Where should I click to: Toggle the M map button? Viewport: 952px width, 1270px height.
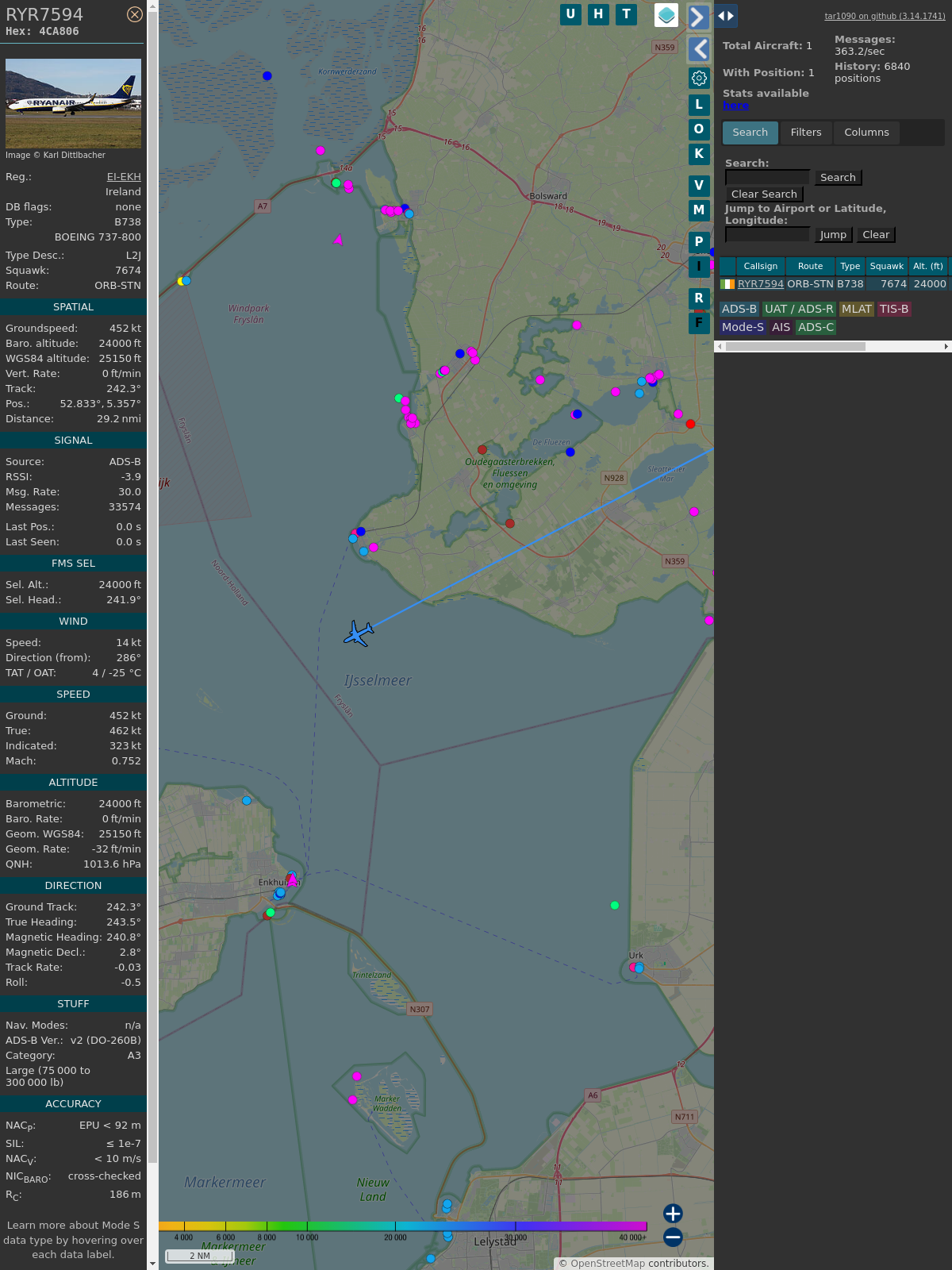tap(699, 210)
